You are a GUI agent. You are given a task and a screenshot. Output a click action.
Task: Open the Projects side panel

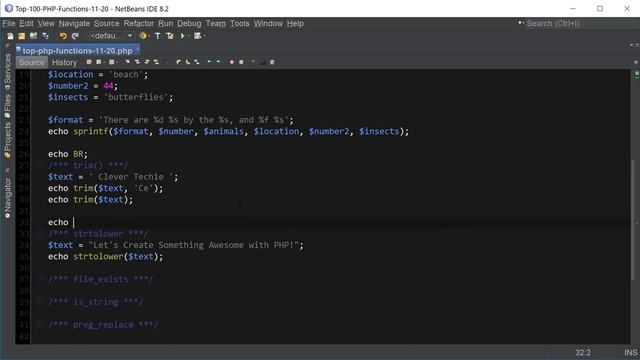7,140
